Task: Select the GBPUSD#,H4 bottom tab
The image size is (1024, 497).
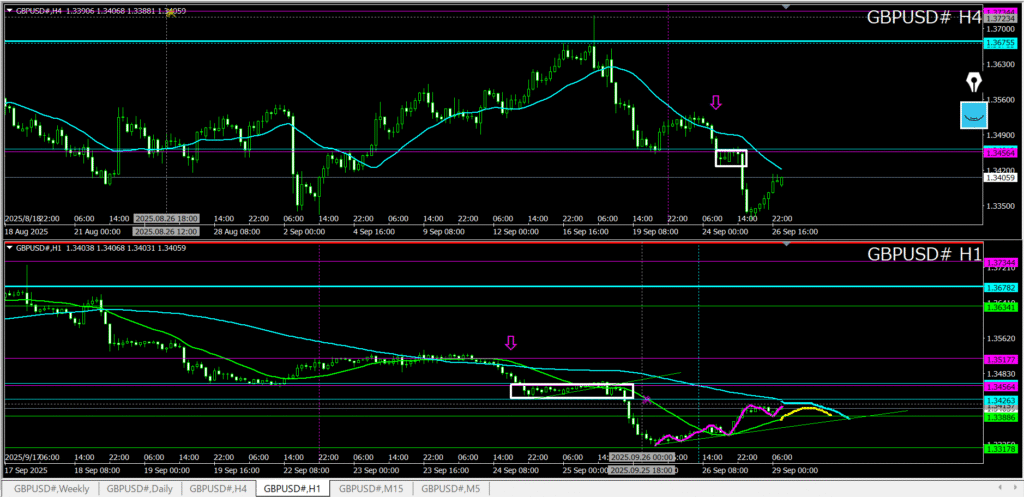Action: 217,489
